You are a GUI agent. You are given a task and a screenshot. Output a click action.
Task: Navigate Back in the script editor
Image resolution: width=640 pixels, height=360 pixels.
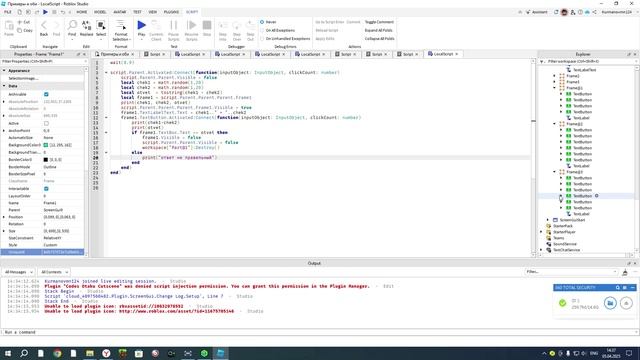(x=44, y=25)
